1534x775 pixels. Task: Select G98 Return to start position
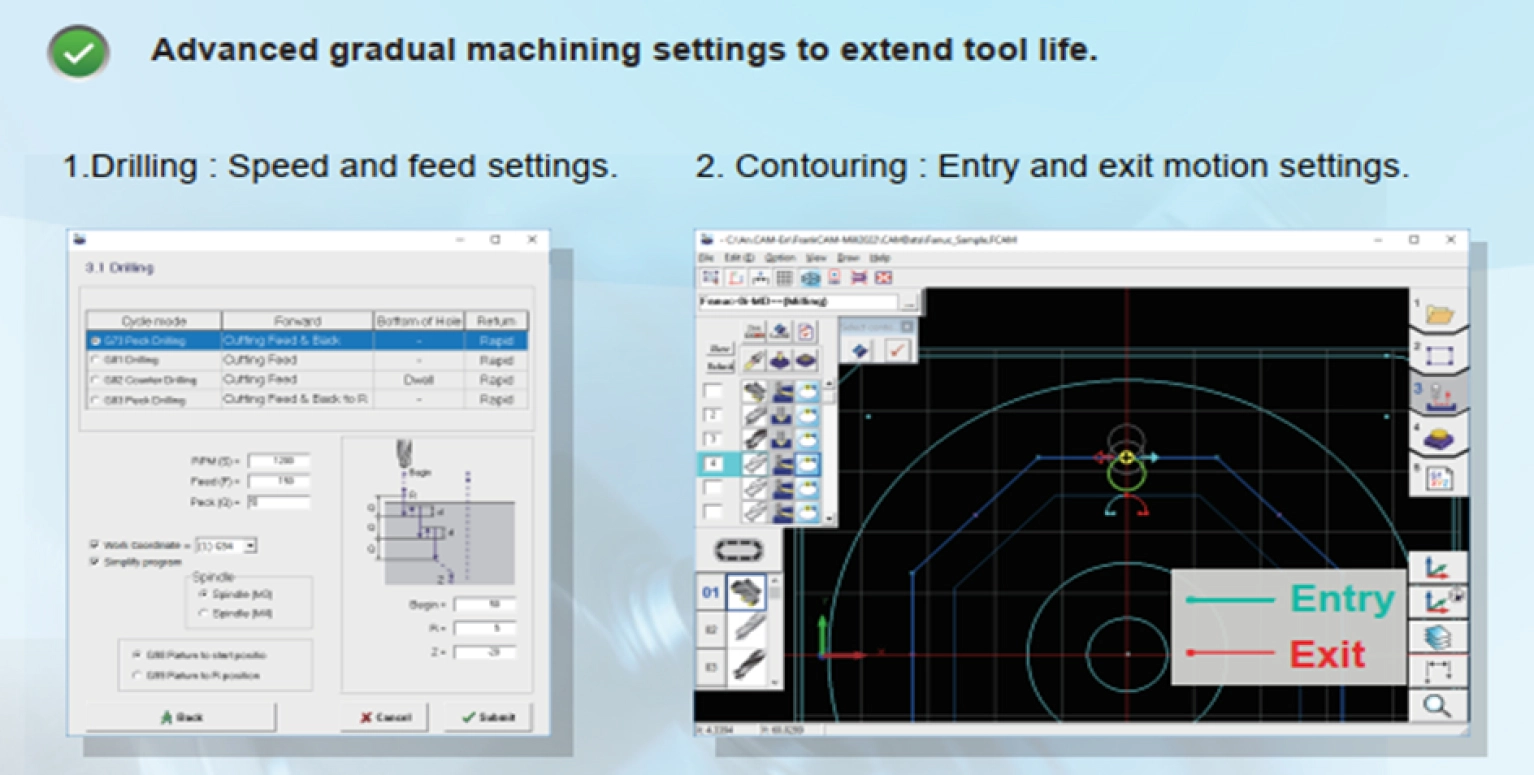tap(137, 655)
